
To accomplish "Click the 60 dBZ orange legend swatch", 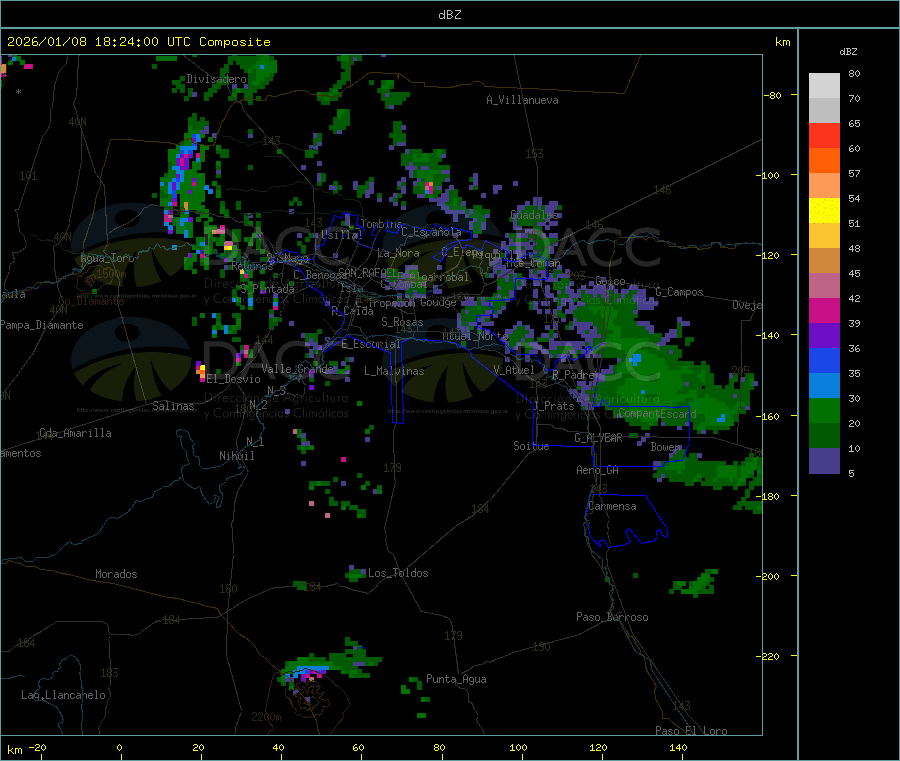I will coord(824,161).
